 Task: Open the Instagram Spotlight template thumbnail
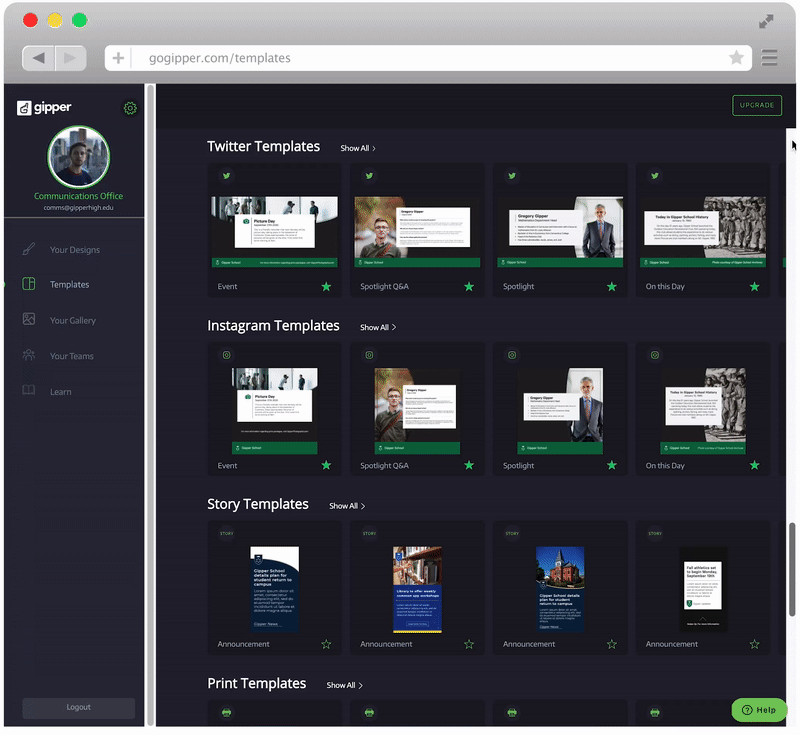point(560,411)
